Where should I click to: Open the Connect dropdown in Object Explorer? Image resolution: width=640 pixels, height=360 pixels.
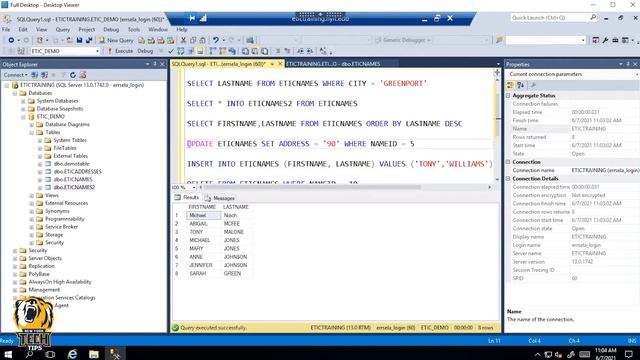tap(16, 75)
